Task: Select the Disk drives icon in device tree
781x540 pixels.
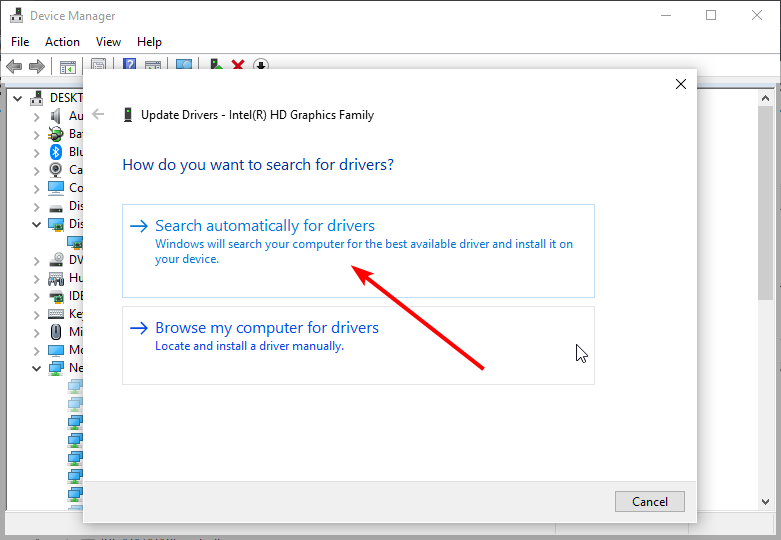Action: (56, 207)
